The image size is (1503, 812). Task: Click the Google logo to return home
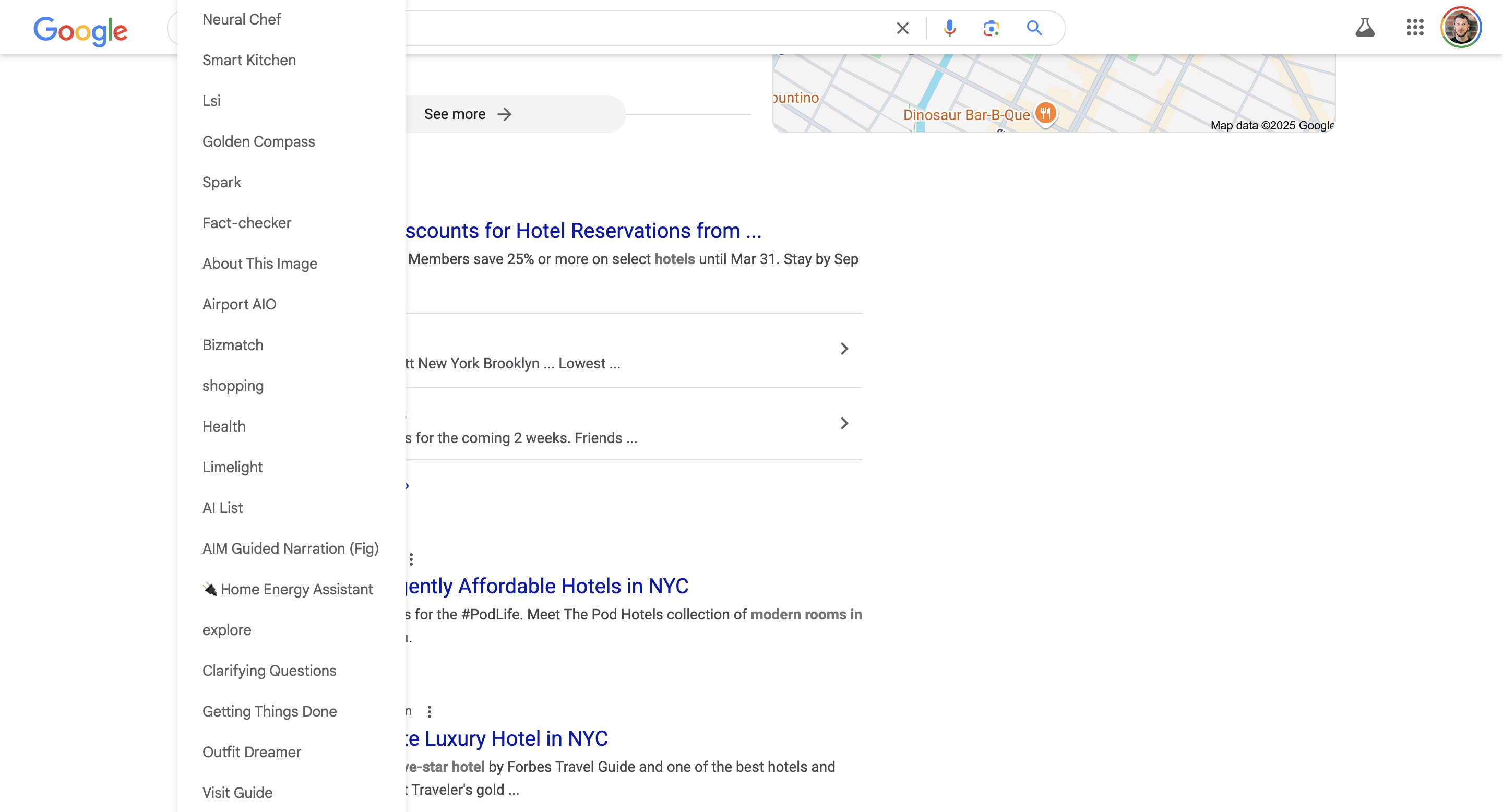[x=80, y=31]
